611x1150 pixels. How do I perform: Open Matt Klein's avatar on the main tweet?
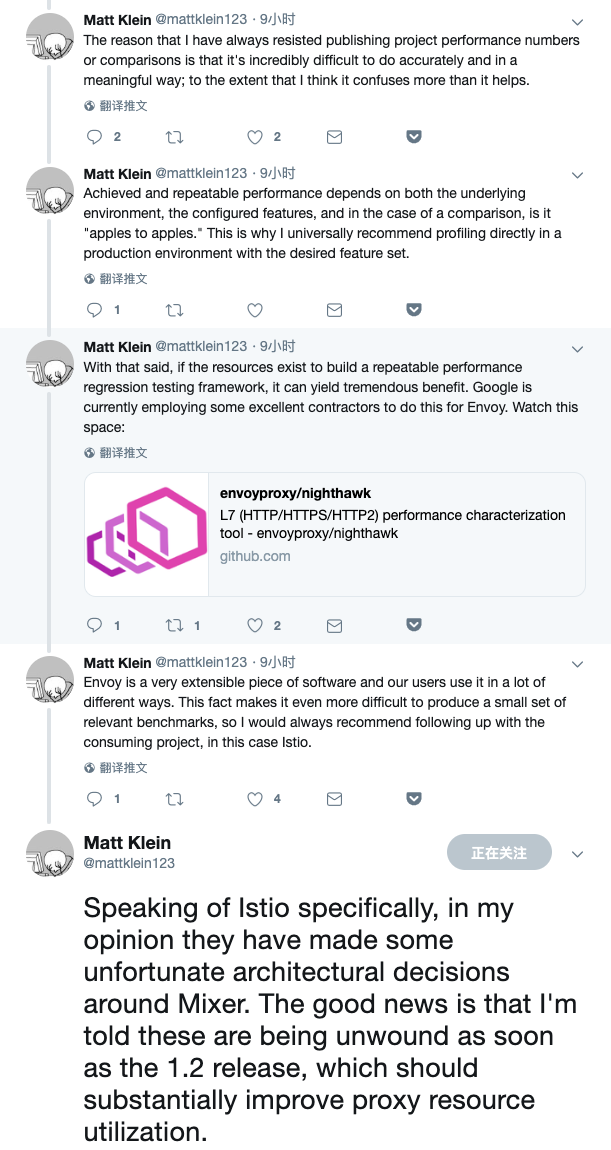[50, 856]
